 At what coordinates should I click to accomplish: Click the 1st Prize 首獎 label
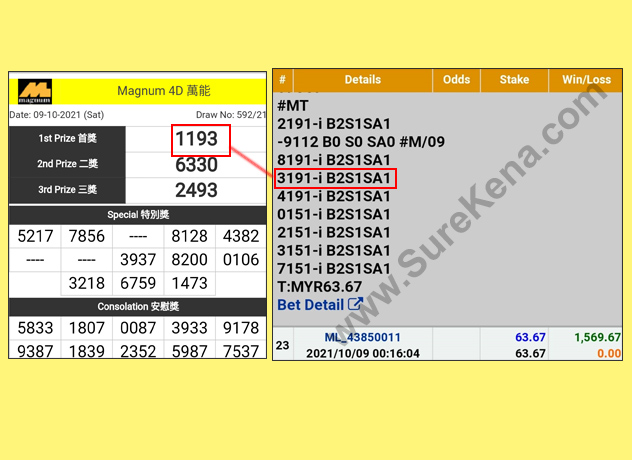(x=67, y=138)
